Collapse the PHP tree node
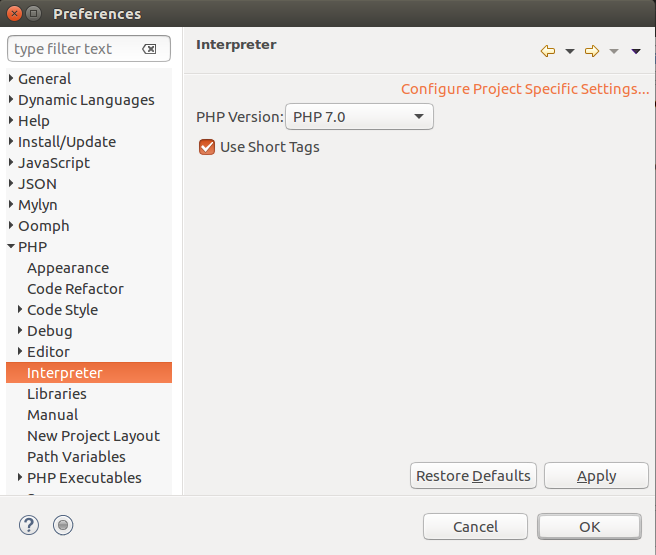656x555 pixels. [11, 246]
